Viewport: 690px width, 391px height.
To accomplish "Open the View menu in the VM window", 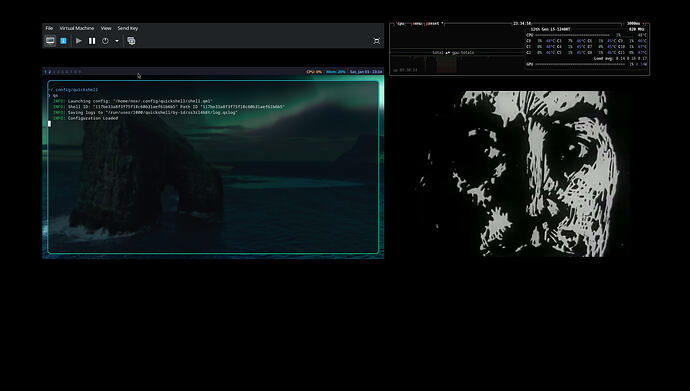I will [x=106, y=28].
